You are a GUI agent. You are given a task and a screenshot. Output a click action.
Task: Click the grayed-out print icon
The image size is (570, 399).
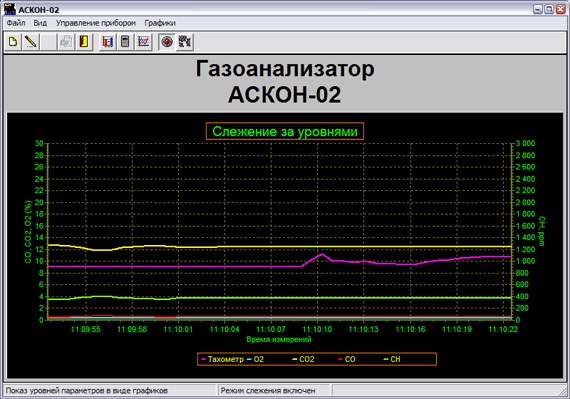point(66,42)
